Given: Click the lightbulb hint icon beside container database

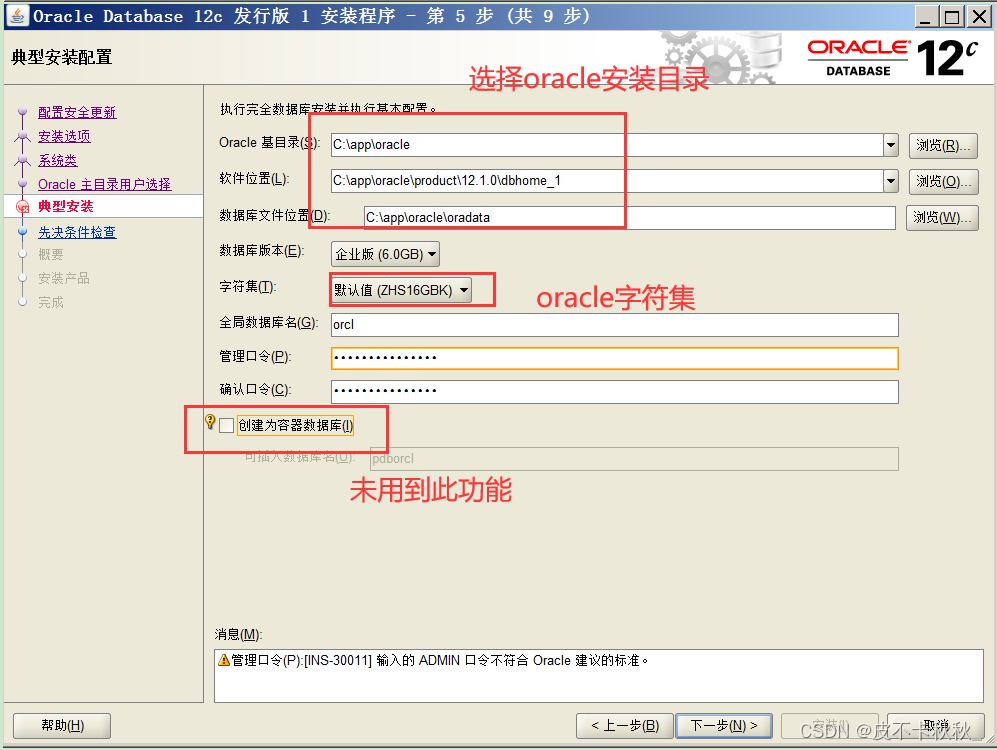Looking at the screenshot, I should [210, 422].
